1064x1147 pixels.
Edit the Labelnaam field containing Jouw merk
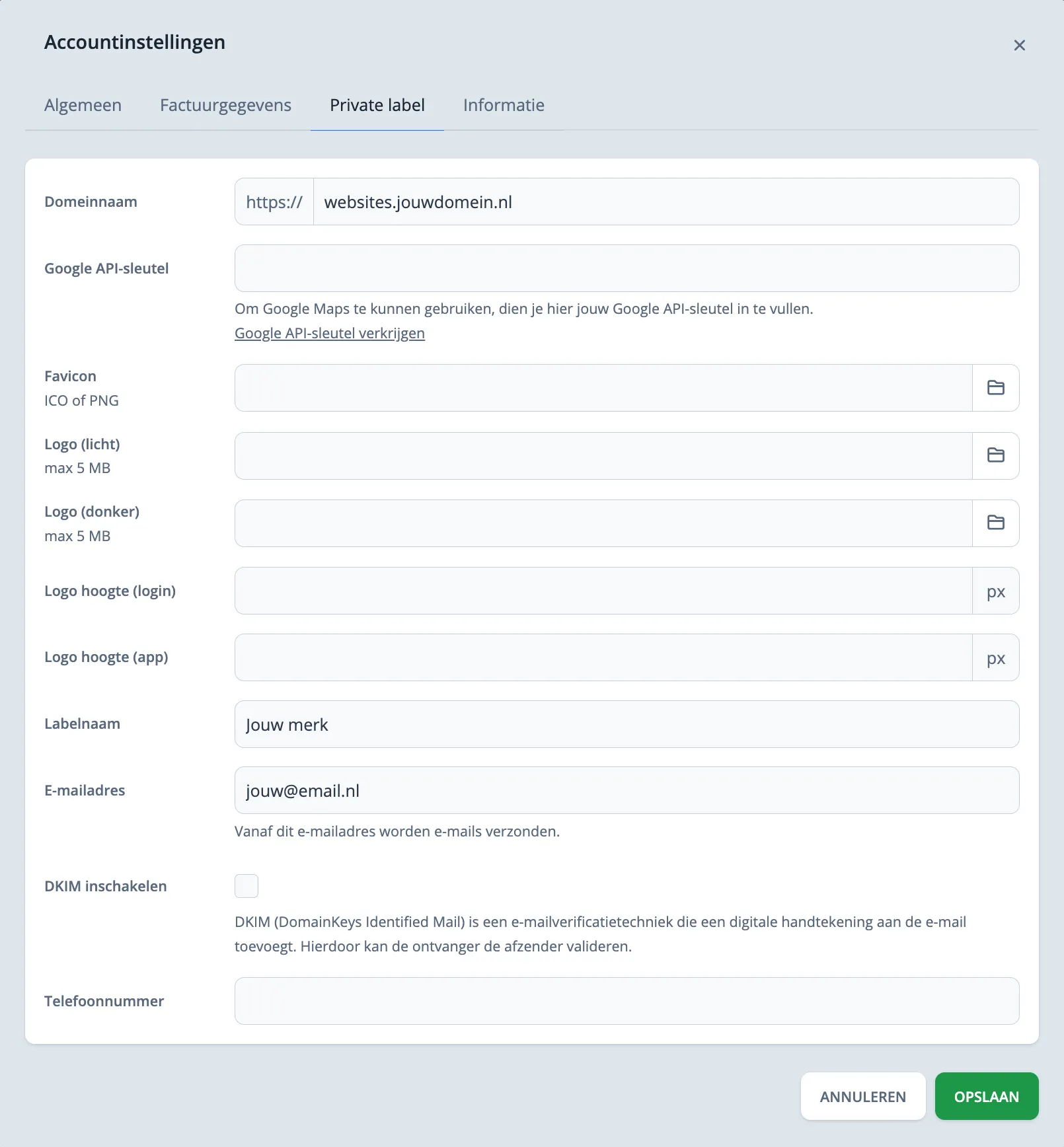pos(627,724)
